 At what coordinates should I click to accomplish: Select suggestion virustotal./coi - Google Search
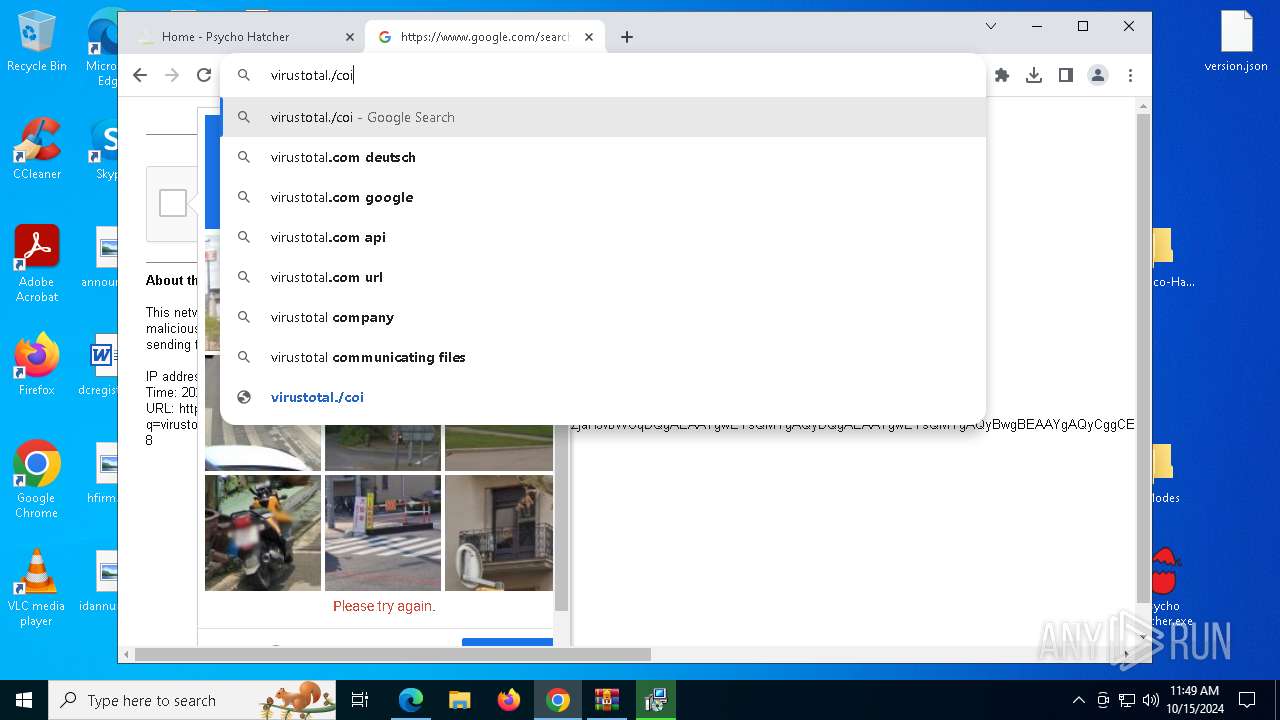pos(603,117)
